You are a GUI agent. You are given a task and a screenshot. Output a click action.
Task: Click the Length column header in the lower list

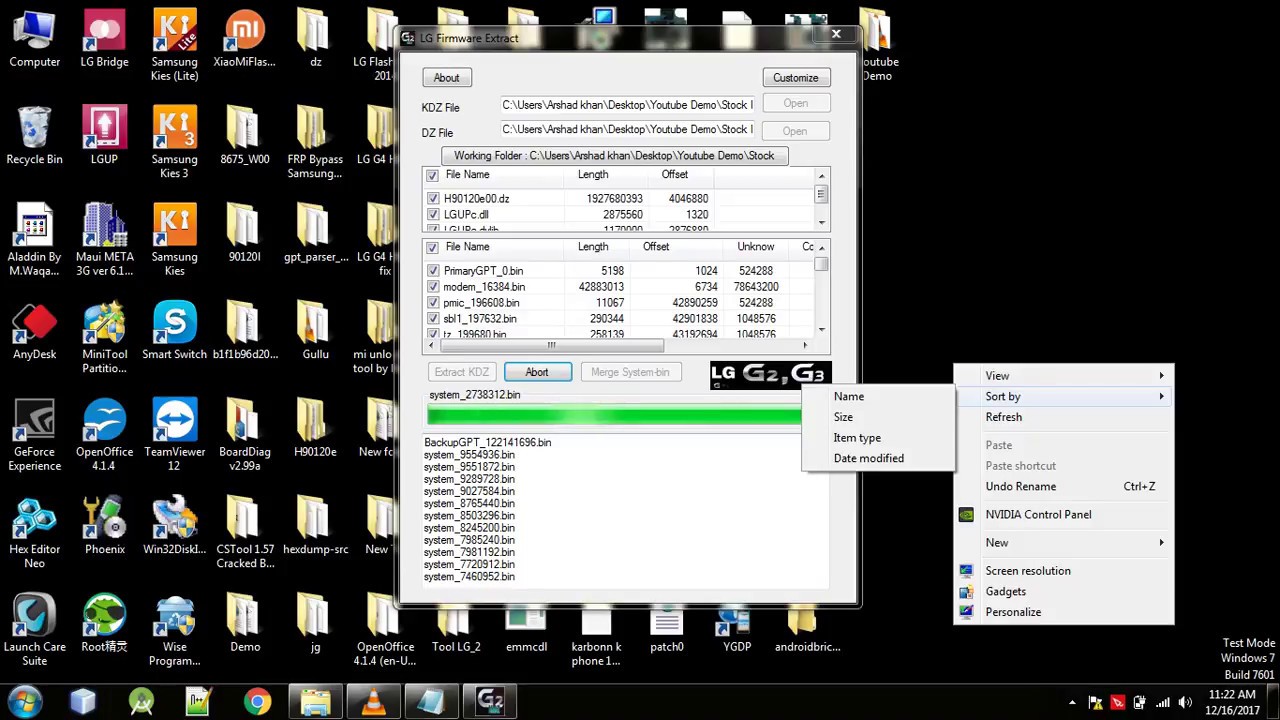pyautogui.click(x=593, y=247)
